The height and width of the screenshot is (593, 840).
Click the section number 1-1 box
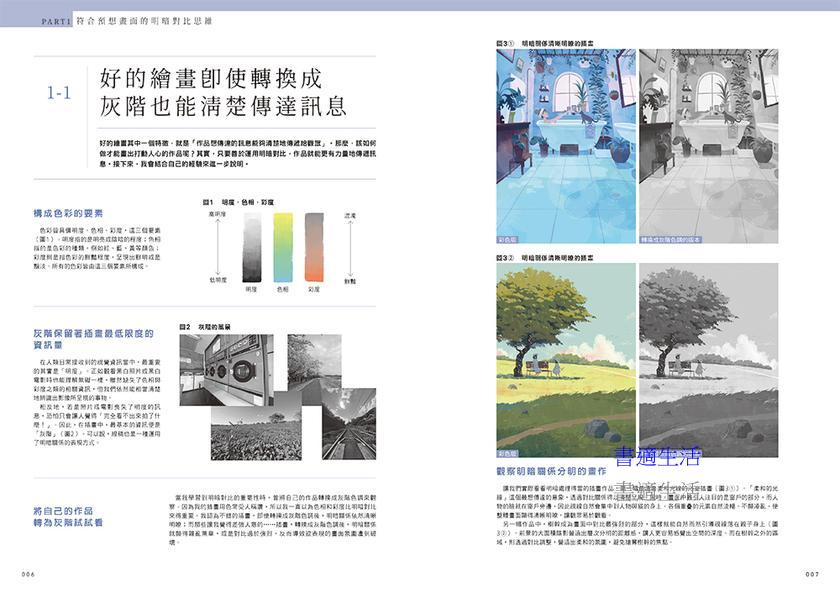click(x=59, y=93)
